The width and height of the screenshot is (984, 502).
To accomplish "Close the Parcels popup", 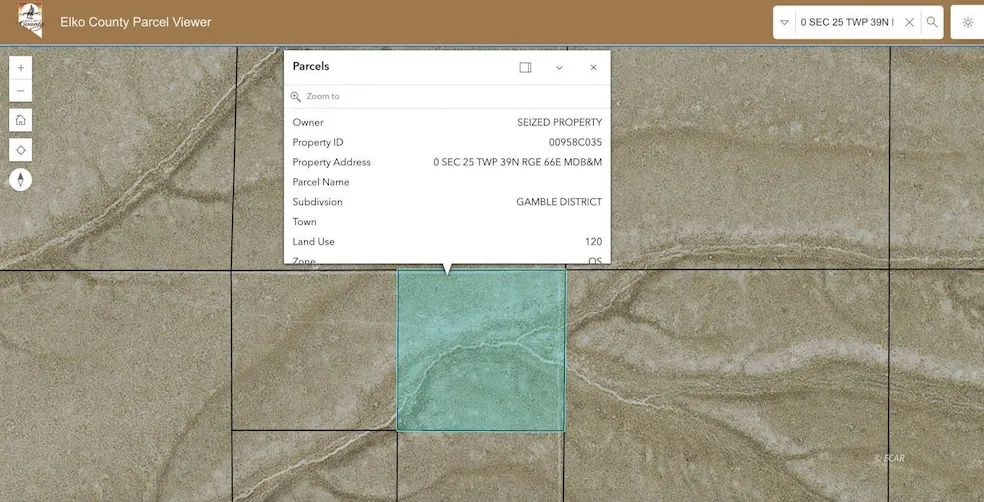I will pyautogui.click(x=593, y=67).
